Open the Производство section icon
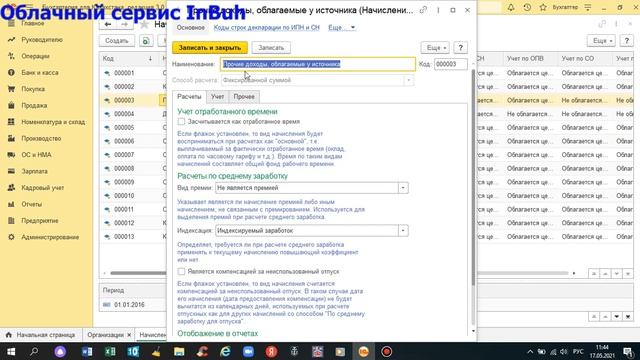The height and width of the screenshot is (360, 640). pos(11,138)
